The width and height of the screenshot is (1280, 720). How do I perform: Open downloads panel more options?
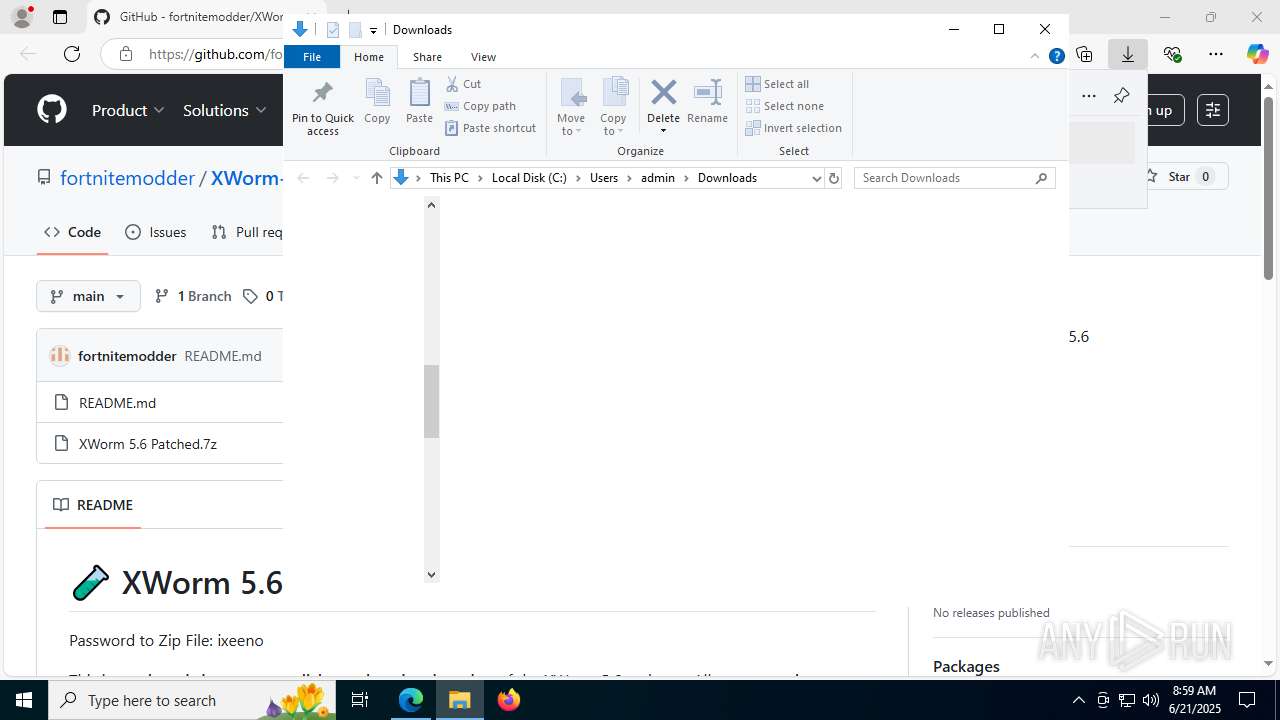(x=1089, y=96)
